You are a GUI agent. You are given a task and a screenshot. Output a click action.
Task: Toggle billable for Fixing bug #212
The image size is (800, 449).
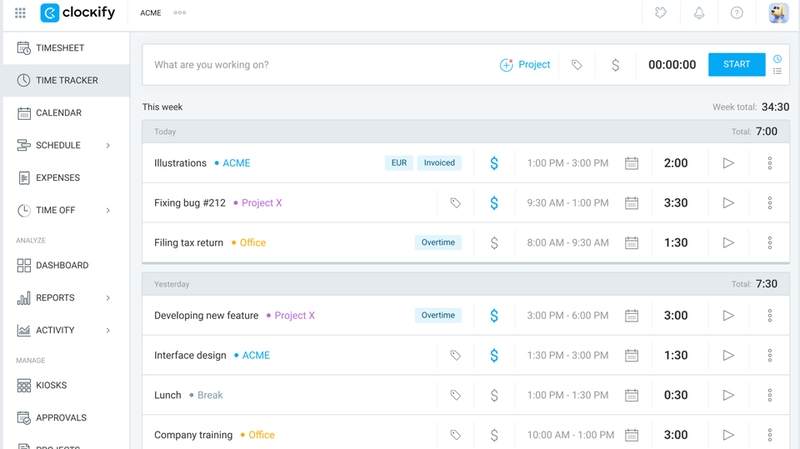494,203
